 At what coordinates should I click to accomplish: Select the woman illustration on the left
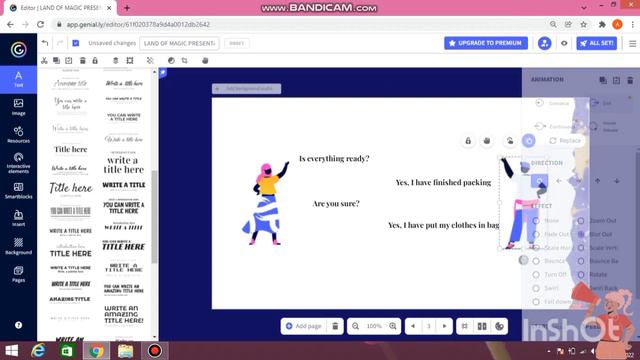(x=265, y=203)
